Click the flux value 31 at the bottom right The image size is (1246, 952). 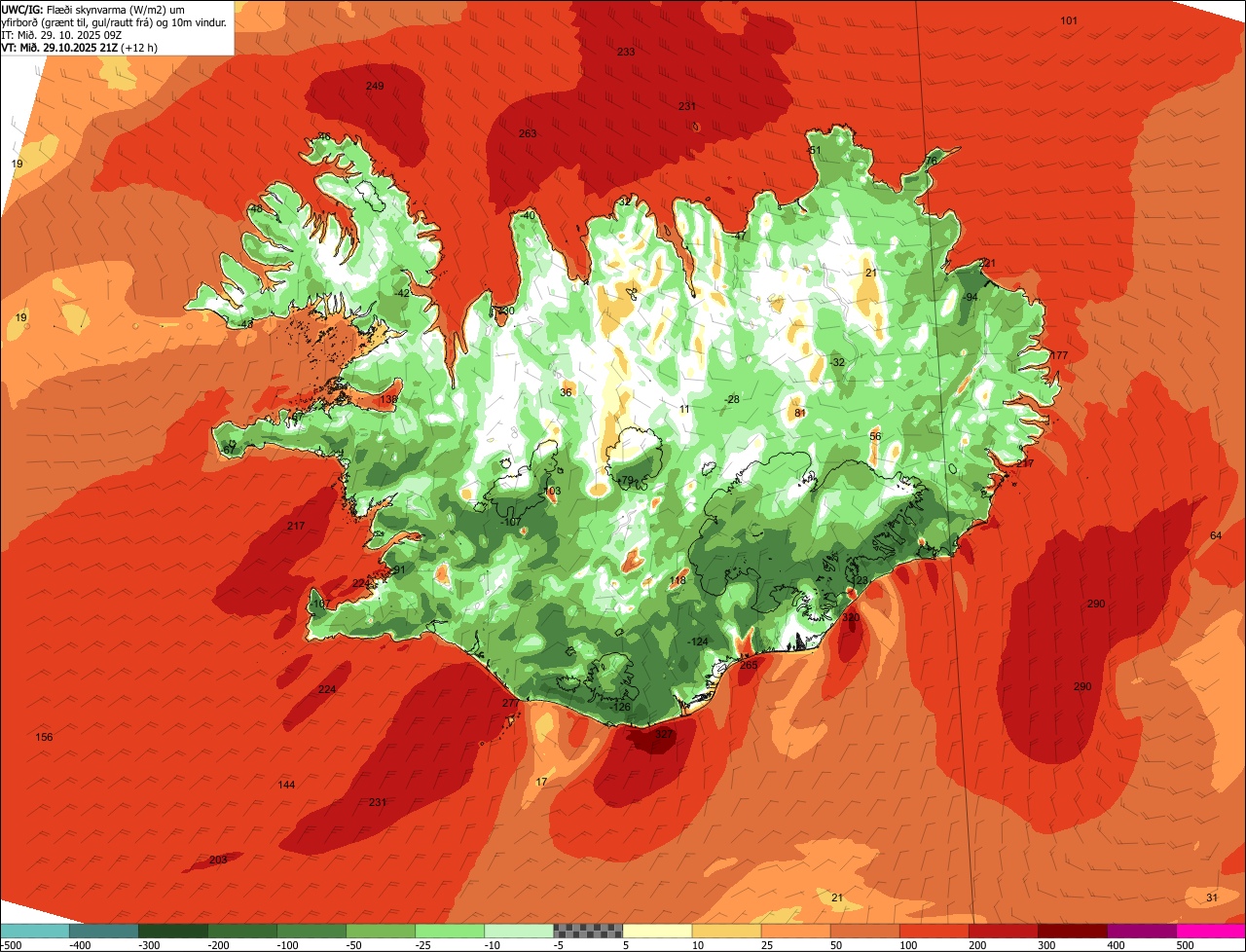[1212, 897]
